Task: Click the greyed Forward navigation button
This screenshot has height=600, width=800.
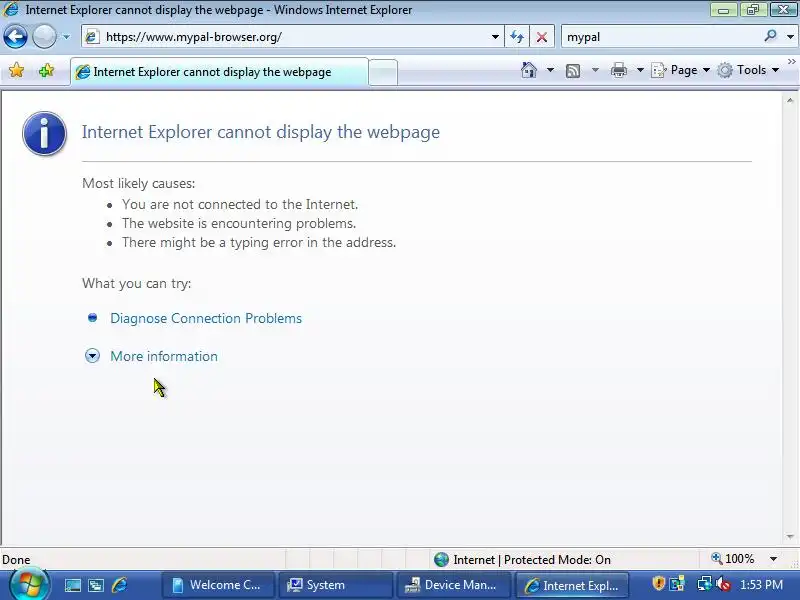Action: [x=44, y=37]
